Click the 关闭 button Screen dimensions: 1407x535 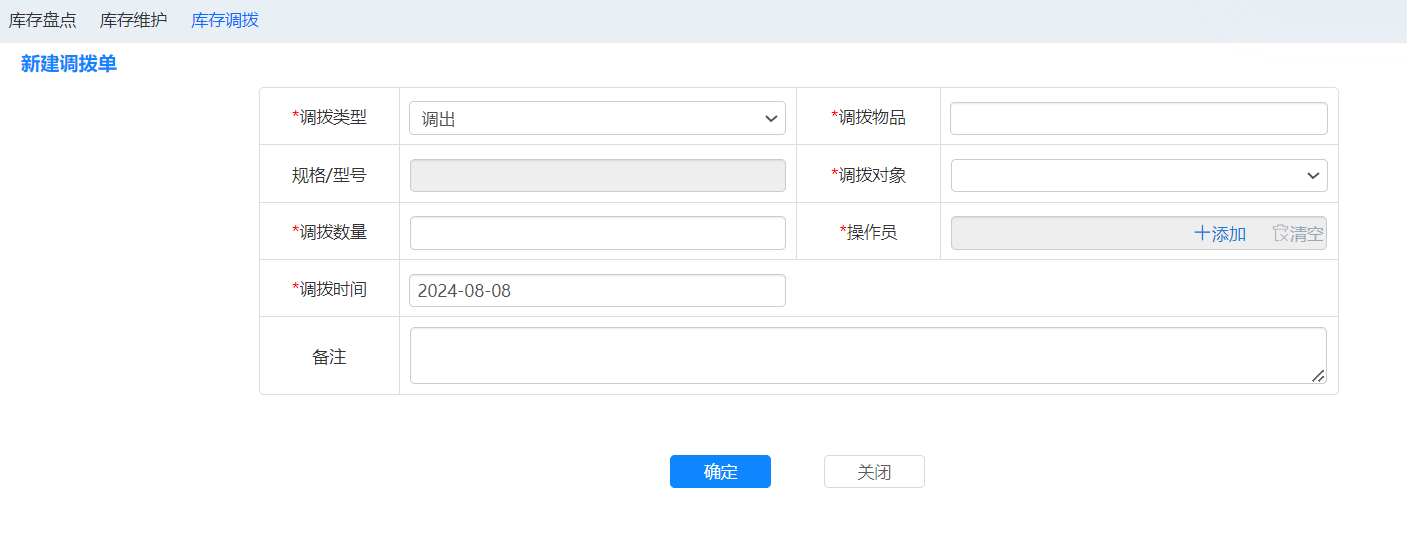874,472
